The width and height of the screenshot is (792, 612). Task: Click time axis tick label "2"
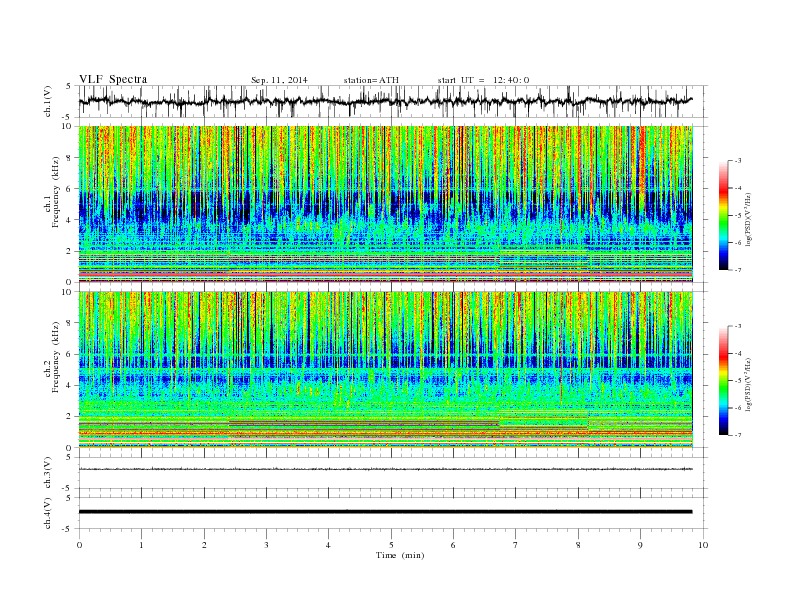pyautogui.click(x=204, y=545)
